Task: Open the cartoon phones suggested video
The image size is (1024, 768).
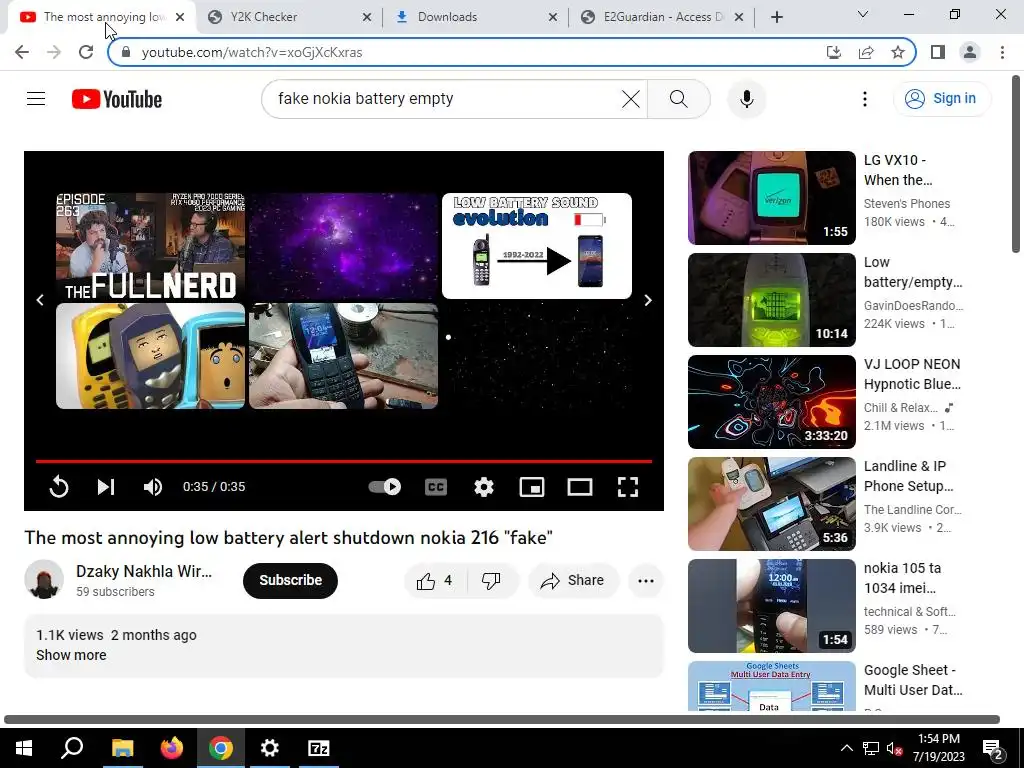Action: tap(151, 356)
